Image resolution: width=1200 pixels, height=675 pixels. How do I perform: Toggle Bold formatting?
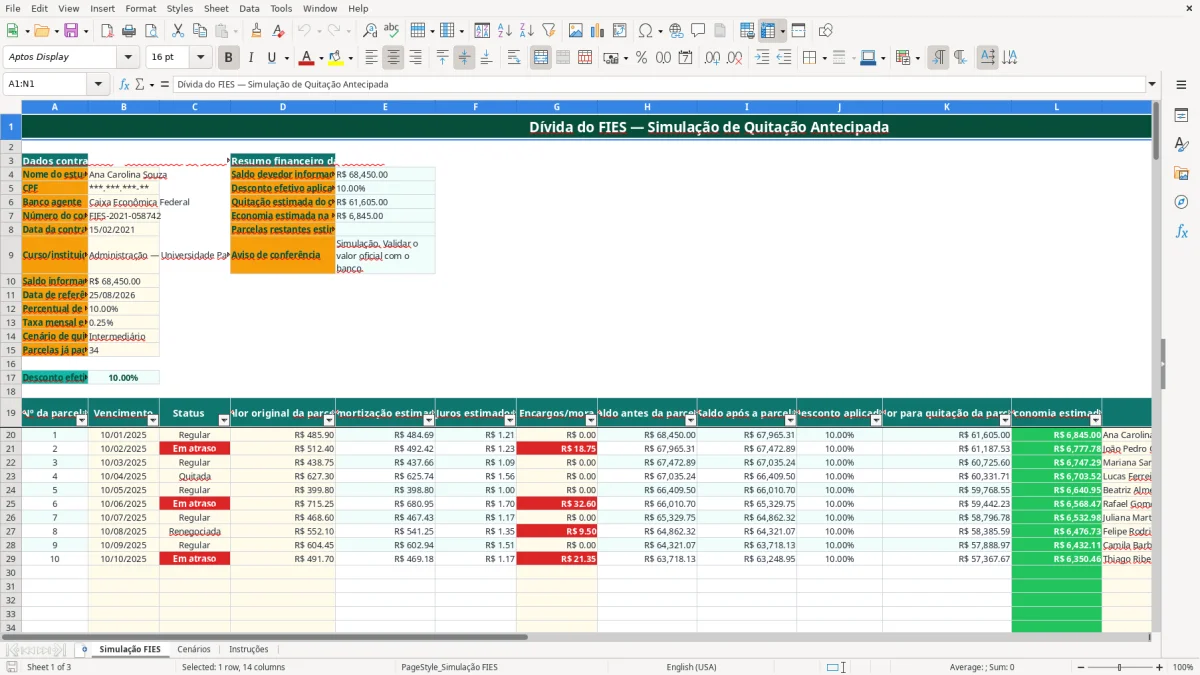tap(228, 58)
